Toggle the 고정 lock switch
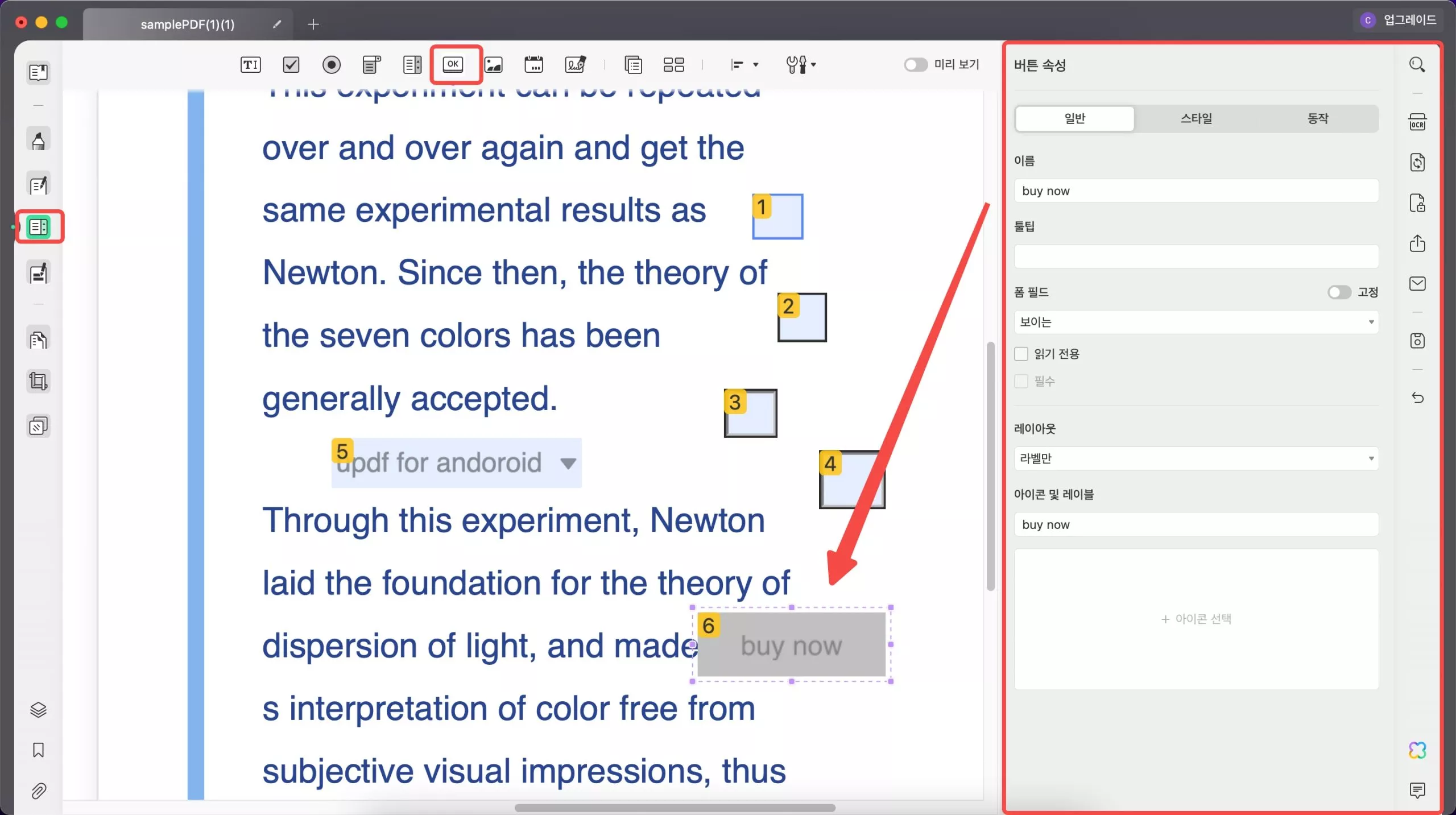 coord(1339,292)
